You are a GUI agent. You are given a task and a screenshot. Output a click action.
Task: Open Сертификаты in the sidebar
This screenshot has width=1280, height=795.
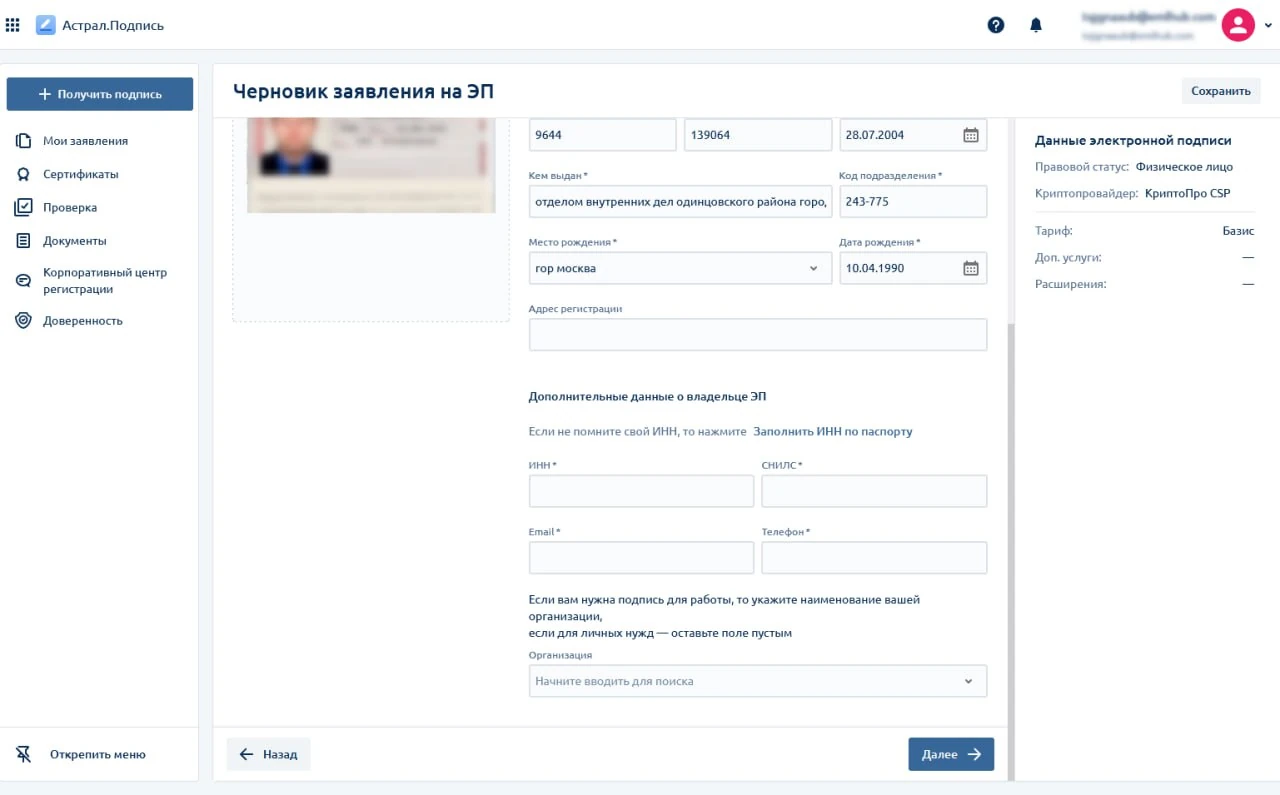[80, 174]
